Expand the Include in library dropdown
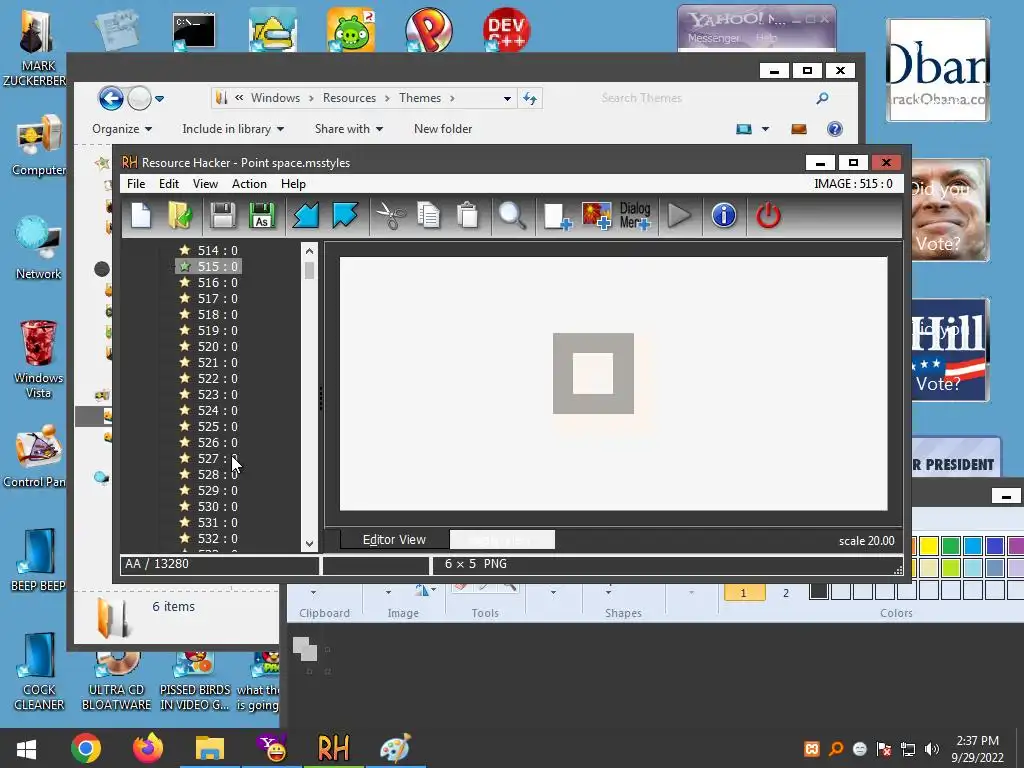 233,129
